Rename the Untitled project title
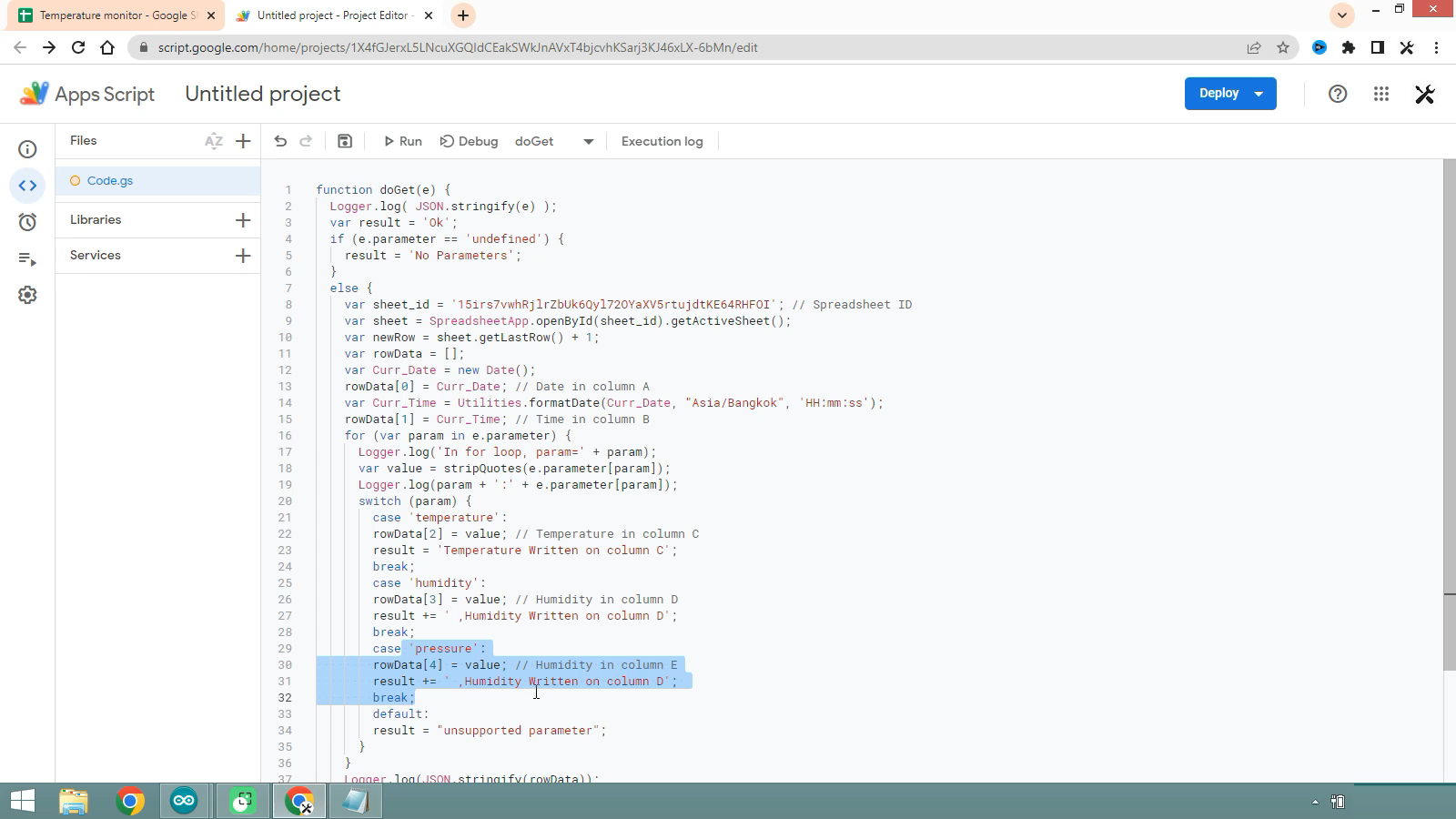 coord(263,94)
